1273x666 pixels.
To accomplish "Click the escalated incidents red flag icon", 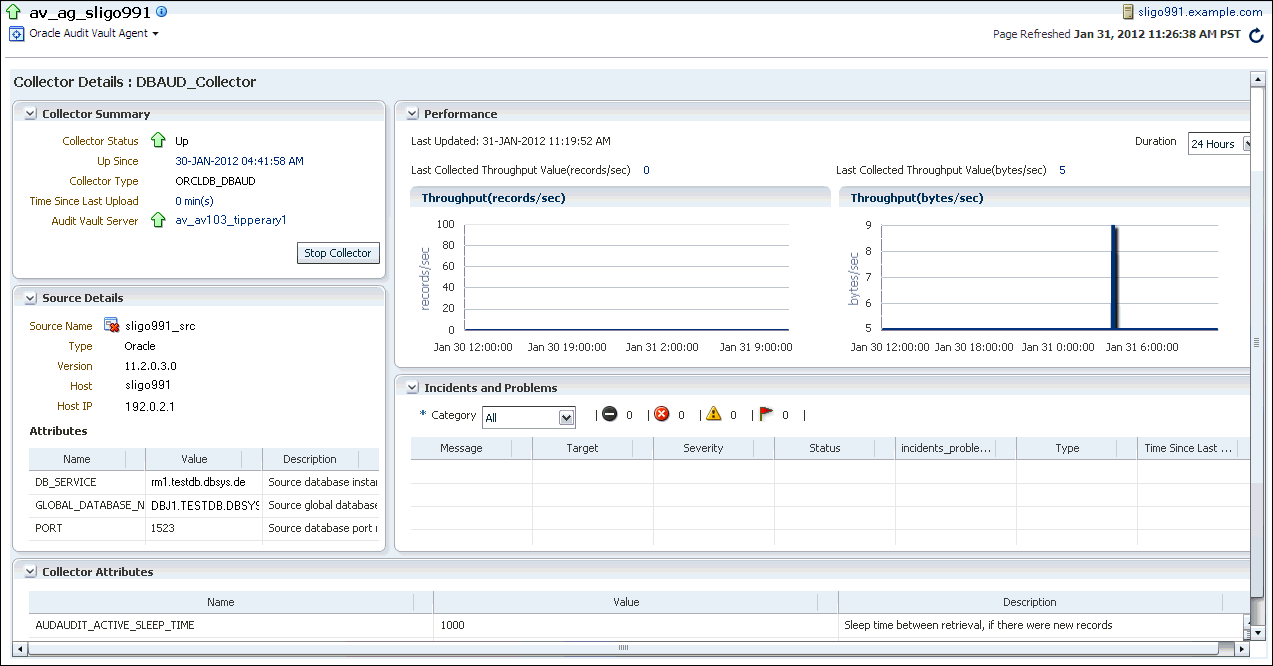I will pyautogui.click(x=766, y=414).
